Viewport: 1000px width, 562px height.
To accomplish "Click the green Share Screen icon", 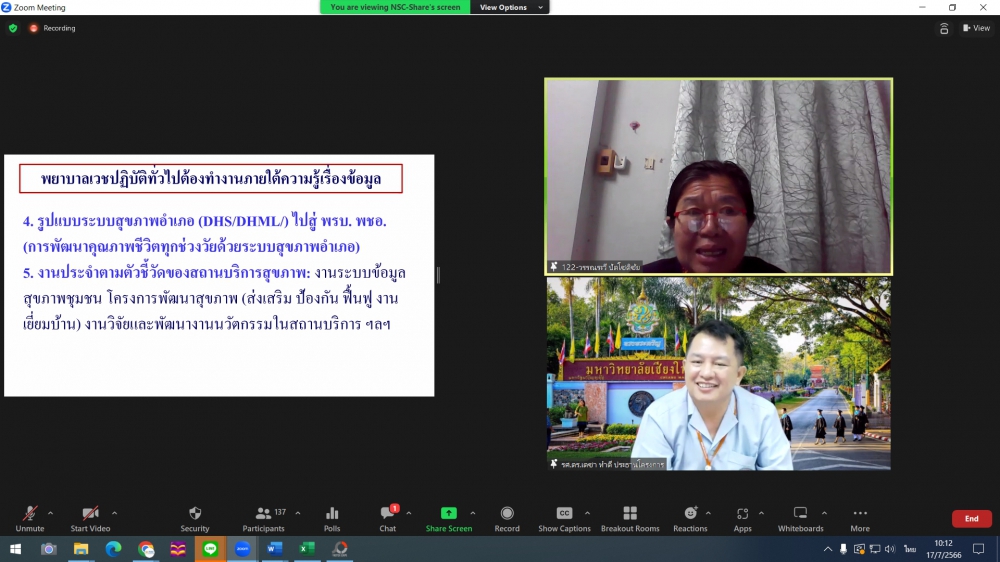I will point(449,513).
